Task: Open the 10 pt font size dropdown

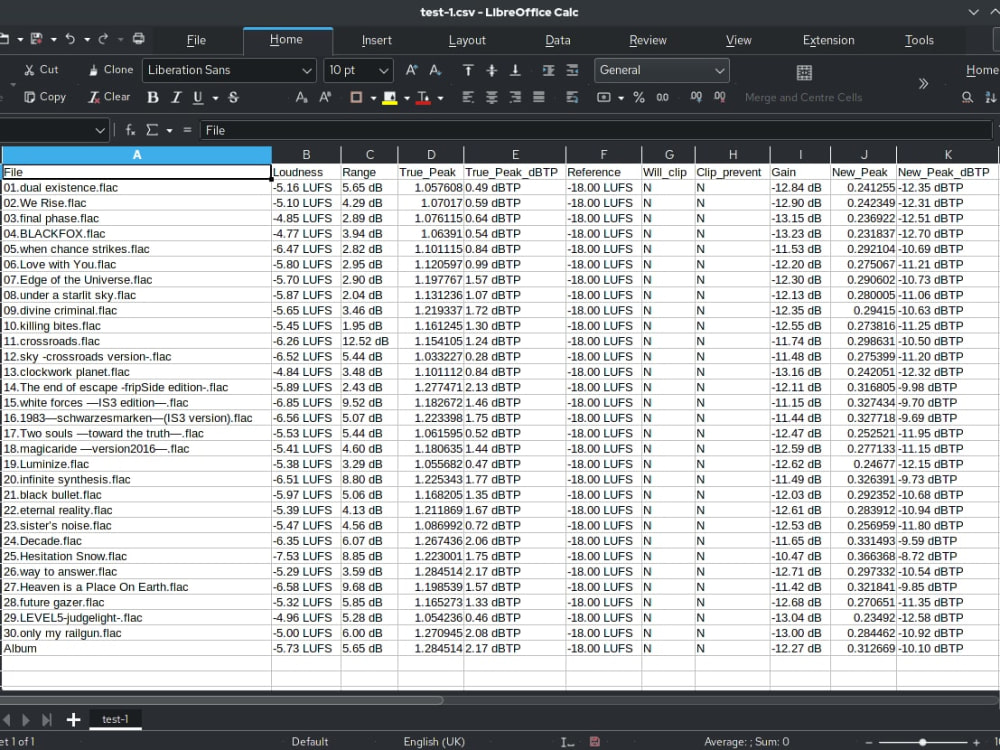Action: click(383, 71)
